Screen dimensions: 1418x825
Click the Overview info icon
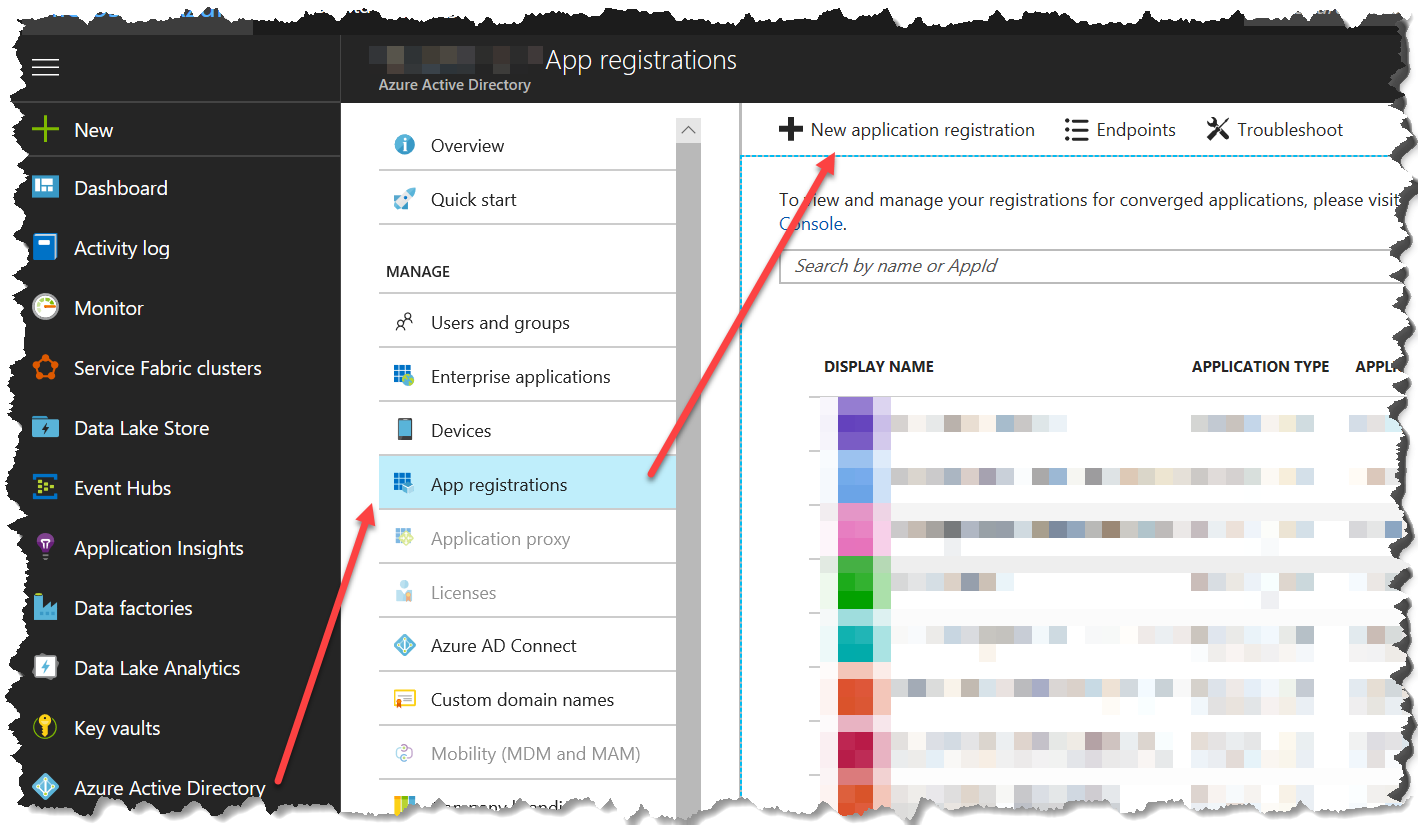tap(405, 145)
